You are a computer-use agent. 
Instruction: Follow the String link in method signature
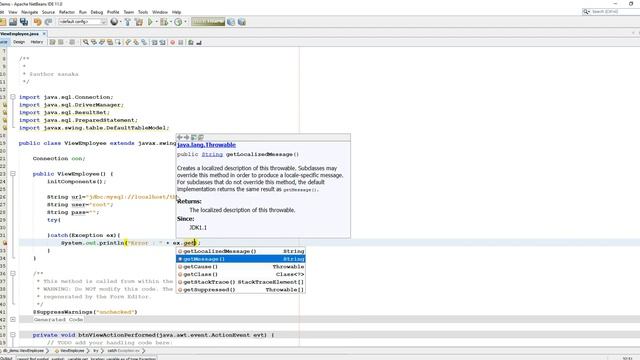pyautogui.click(x=212, y=154)
